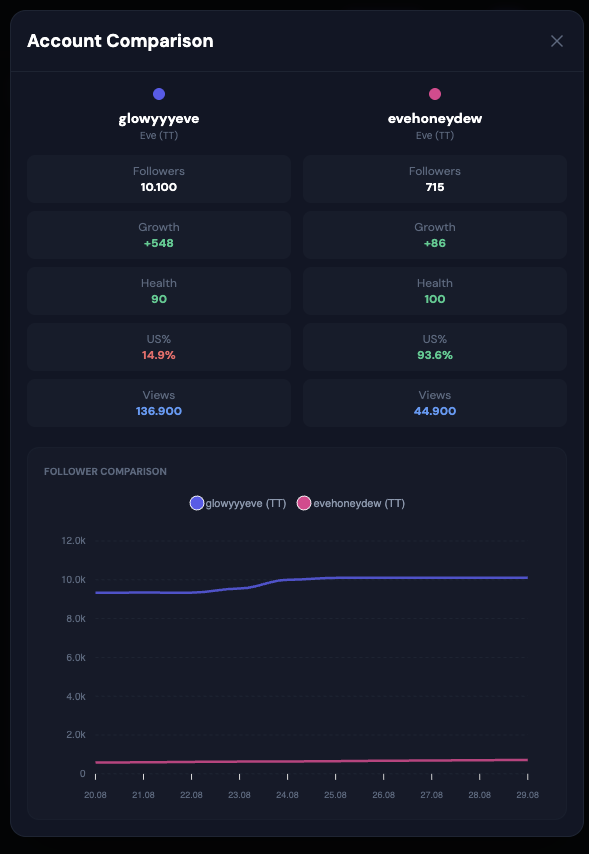Click evehoneydew Health 100 card

click(x=435, y=291)
